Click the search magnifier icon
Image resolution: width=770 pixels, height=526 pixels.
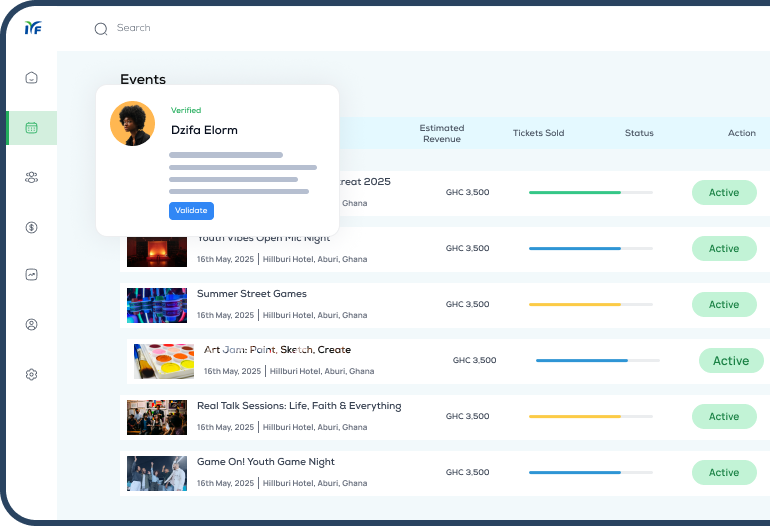pyautogui.click(x=101, y=29)
